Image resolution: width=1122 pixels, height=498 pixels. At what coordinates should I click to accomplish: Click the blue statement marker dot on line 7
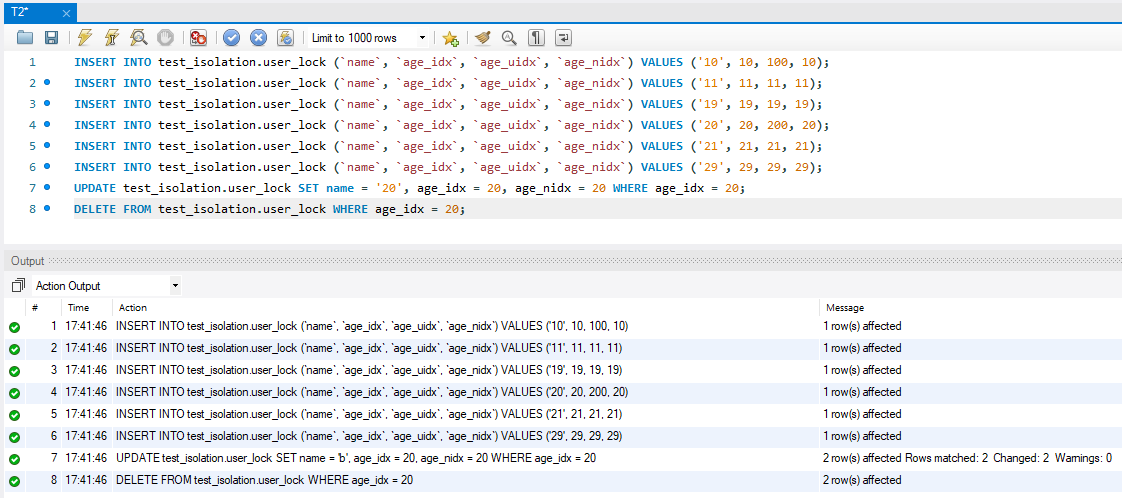pyautogui.click(x=47, y=187)
